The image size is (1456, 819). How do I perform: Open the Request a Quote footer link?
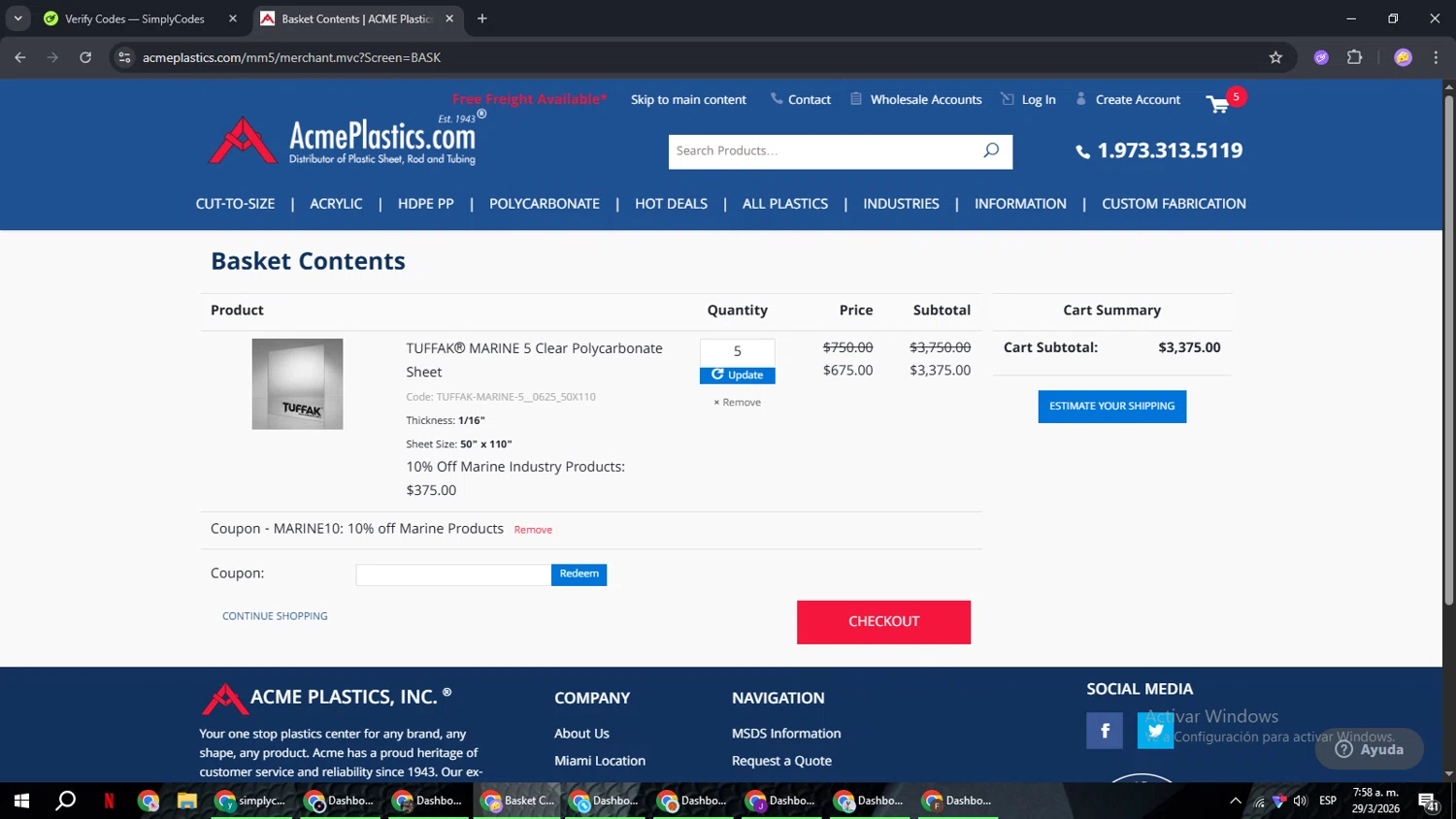781,761
